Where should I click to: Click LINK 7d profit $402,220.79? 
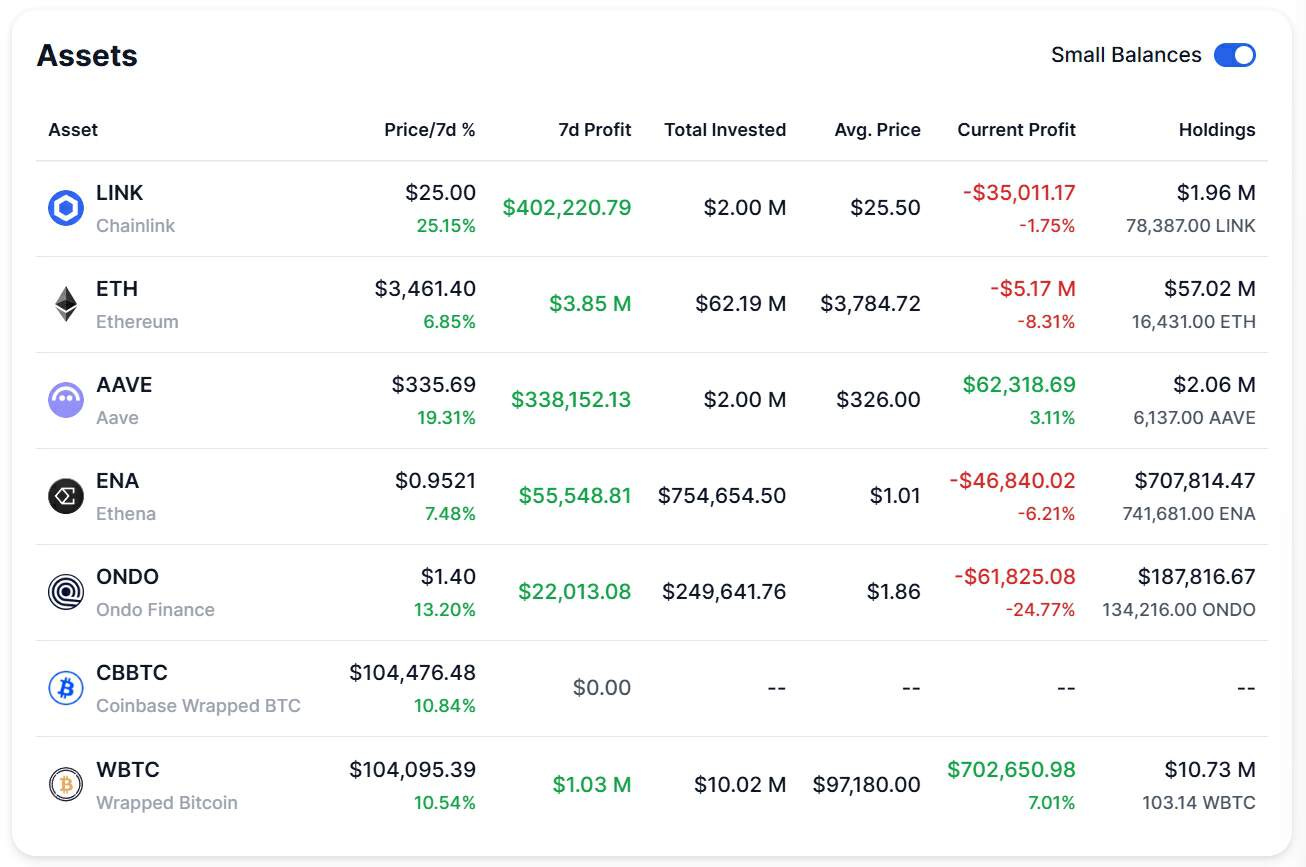567,208
